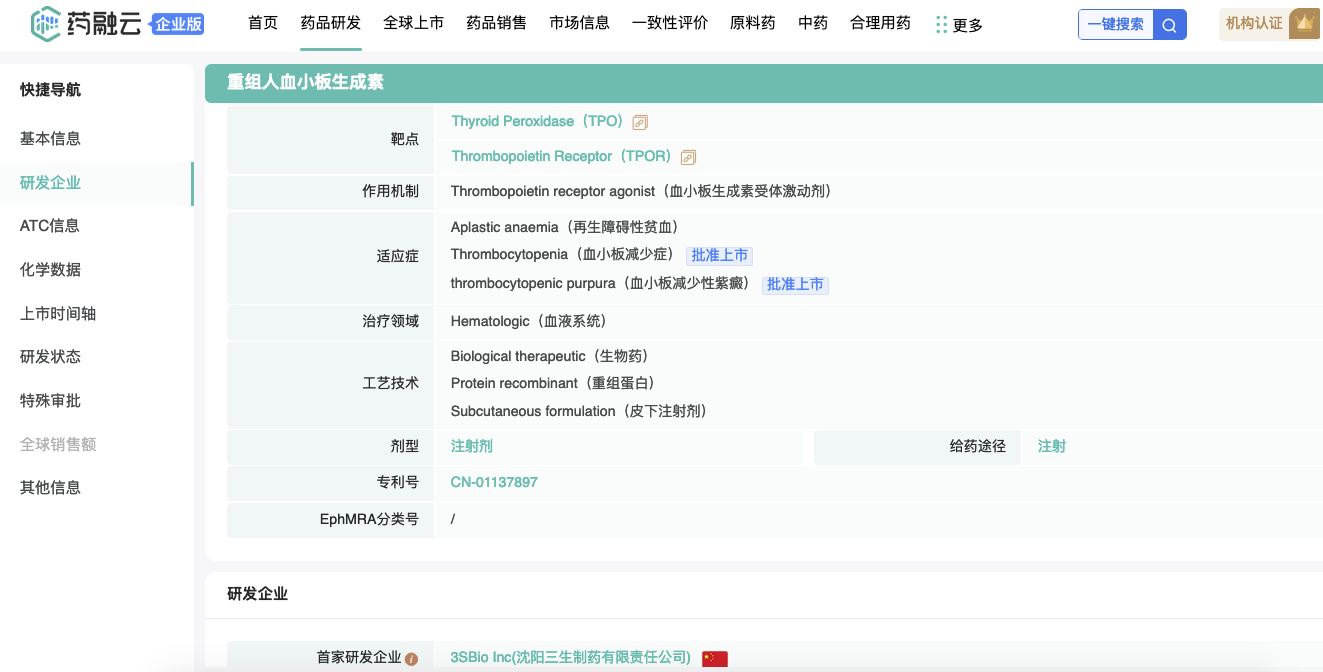Click the China flag icon
1323x672 pixels.
(714, 658)
